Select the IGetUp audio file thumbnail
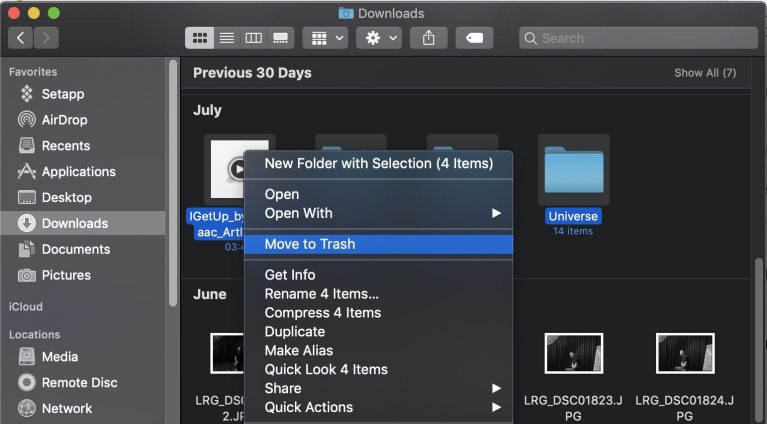This screenshot has width=767, height=424. click(226, 169)
